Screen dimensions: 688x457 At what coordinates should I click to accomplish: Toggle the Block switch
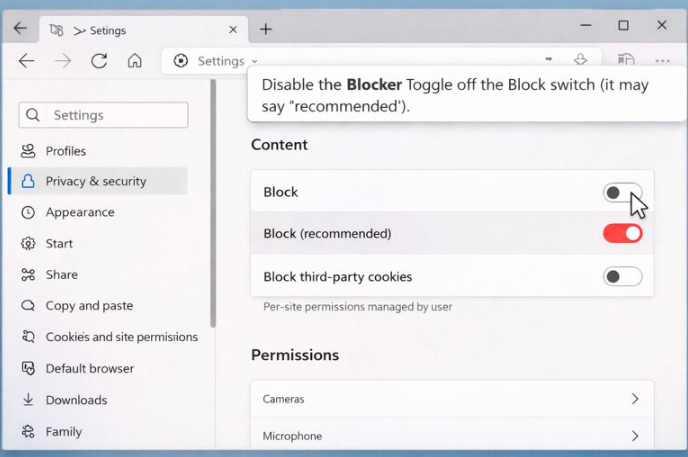pos(622,192)
